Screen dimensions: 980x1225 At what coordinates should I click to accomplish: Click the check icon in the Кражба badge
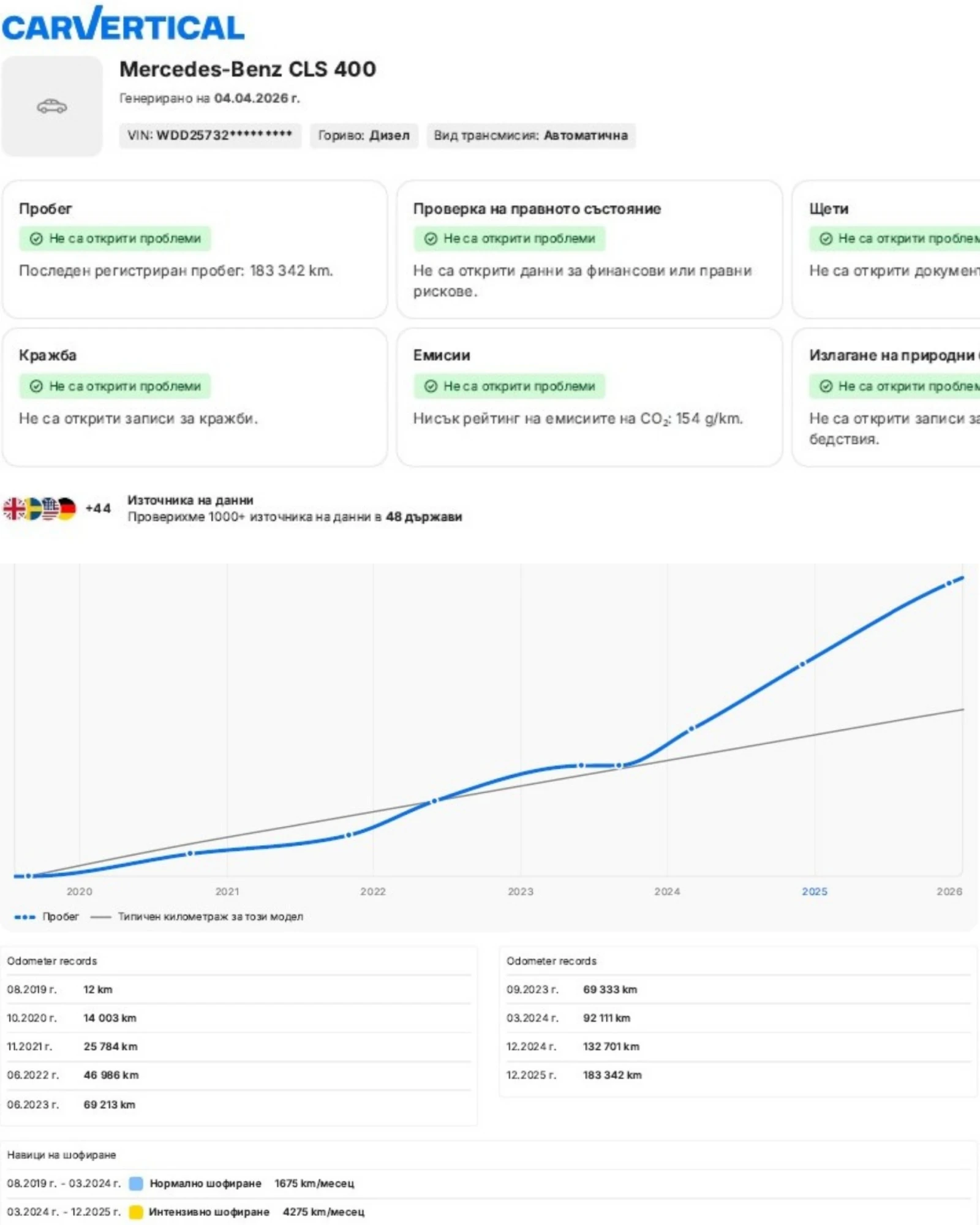[x=36, y=386]
